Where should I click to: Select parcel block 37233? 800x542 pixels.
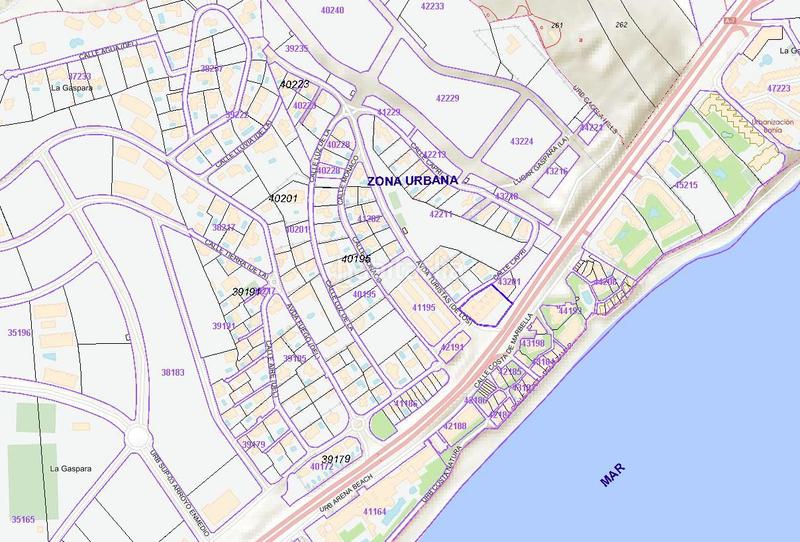79,76
